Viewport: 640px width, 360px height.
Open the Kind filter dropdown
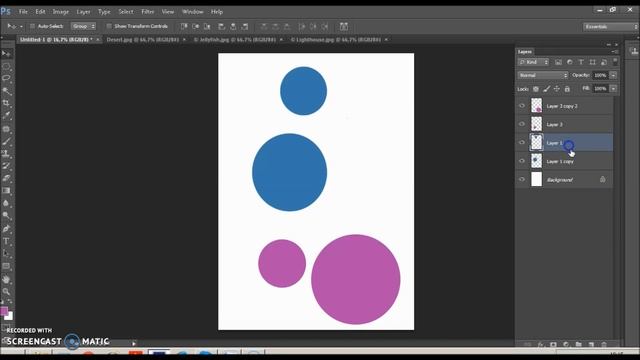[533, 62]
